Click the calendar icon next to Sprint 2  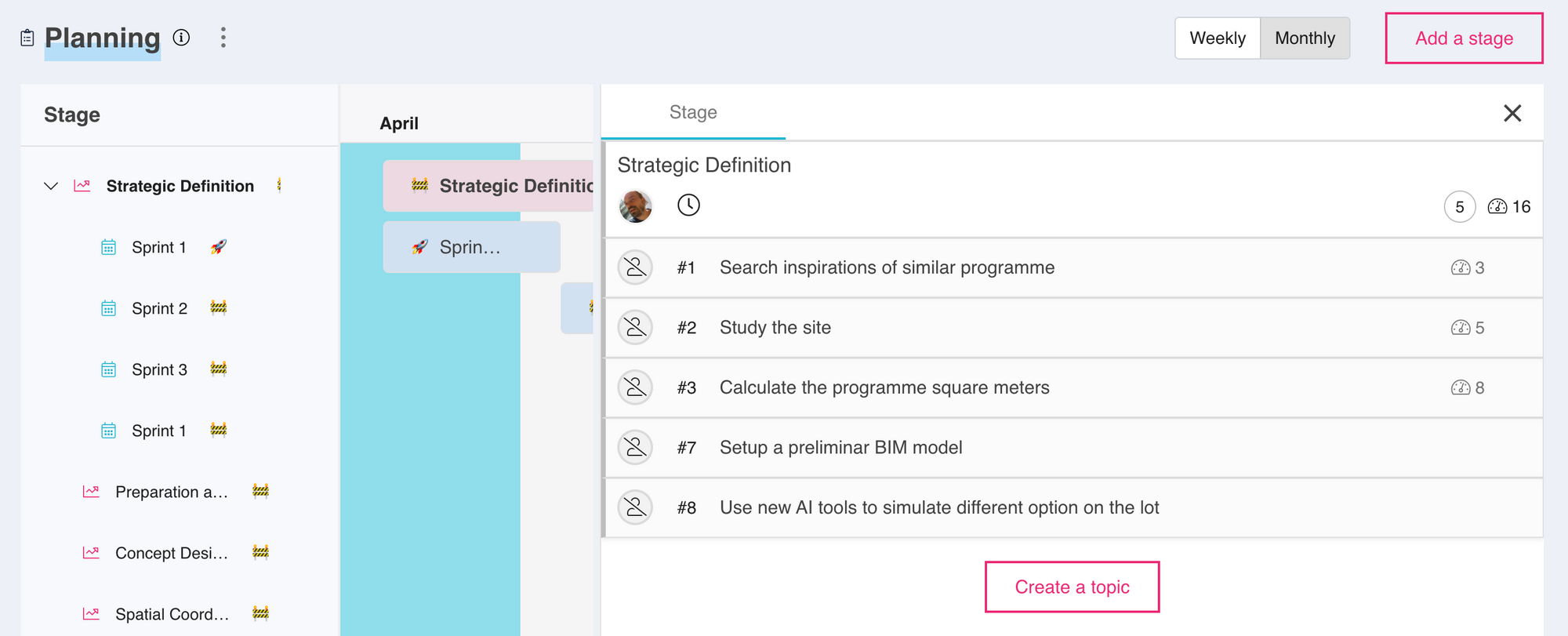point(109,308)
